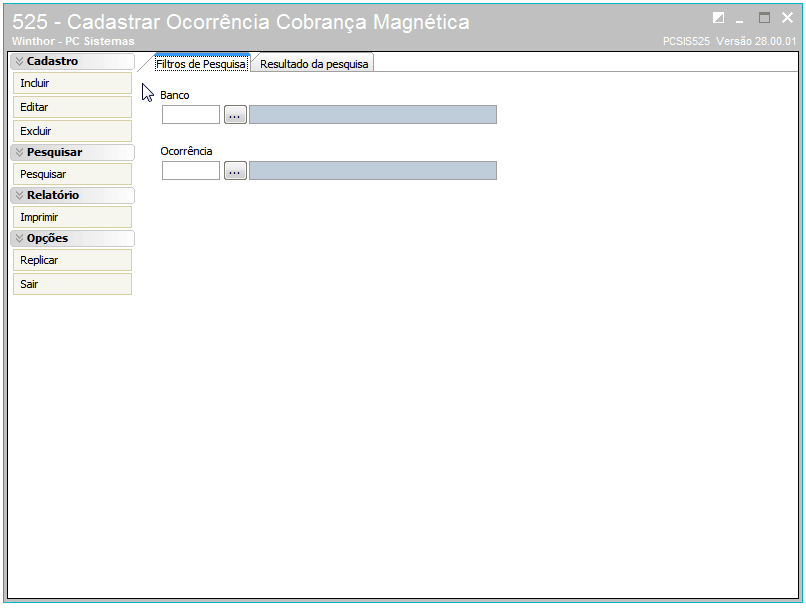Click the Incluir button

click(72, 83)
